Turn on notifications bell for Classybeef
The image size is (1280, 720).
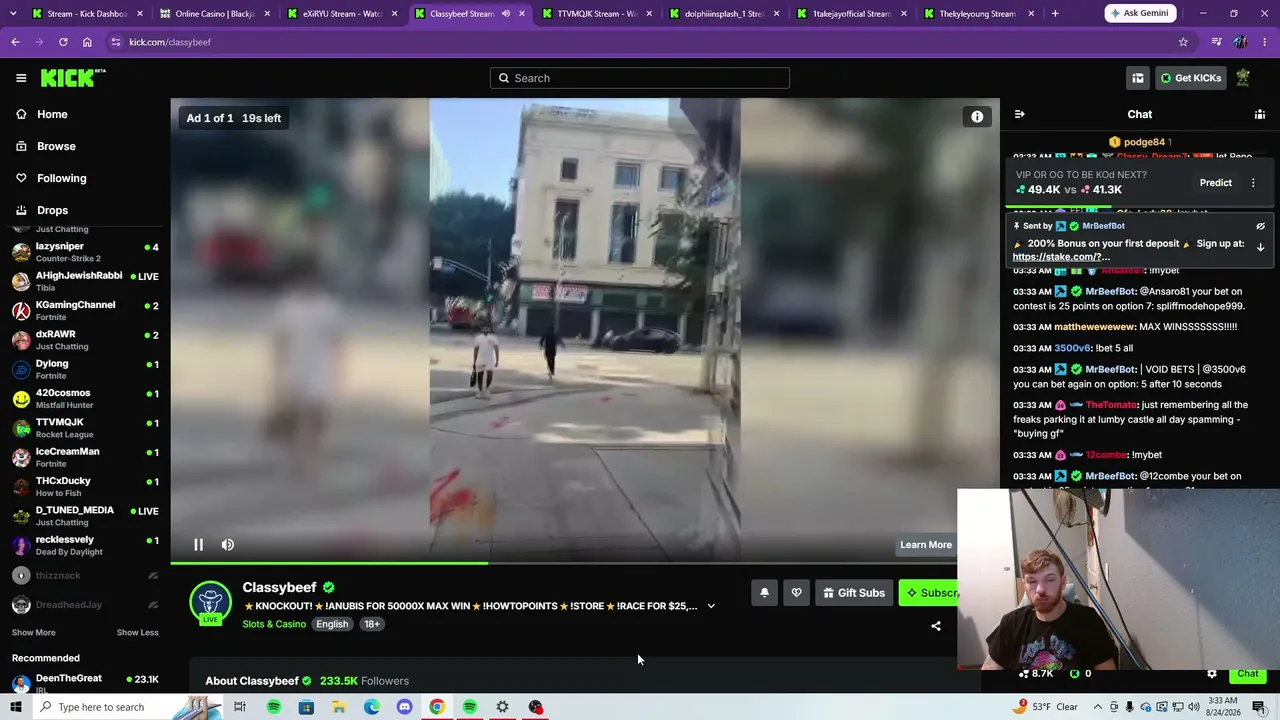coord(764,593)
